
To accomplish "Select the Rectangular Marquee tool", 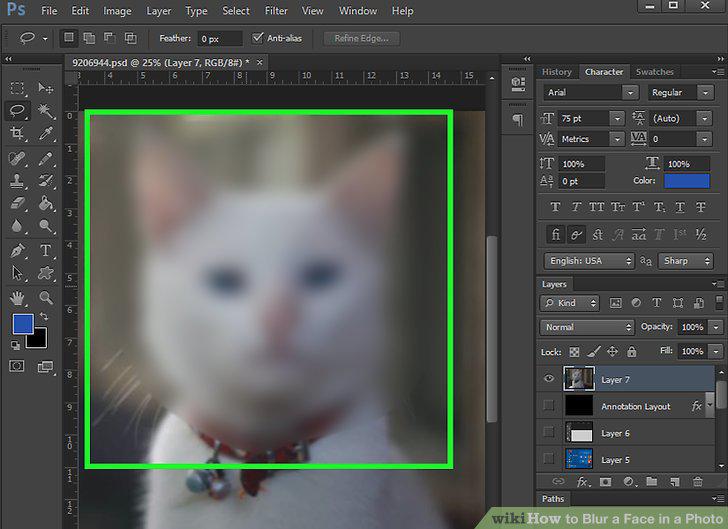I will (17, 88).
